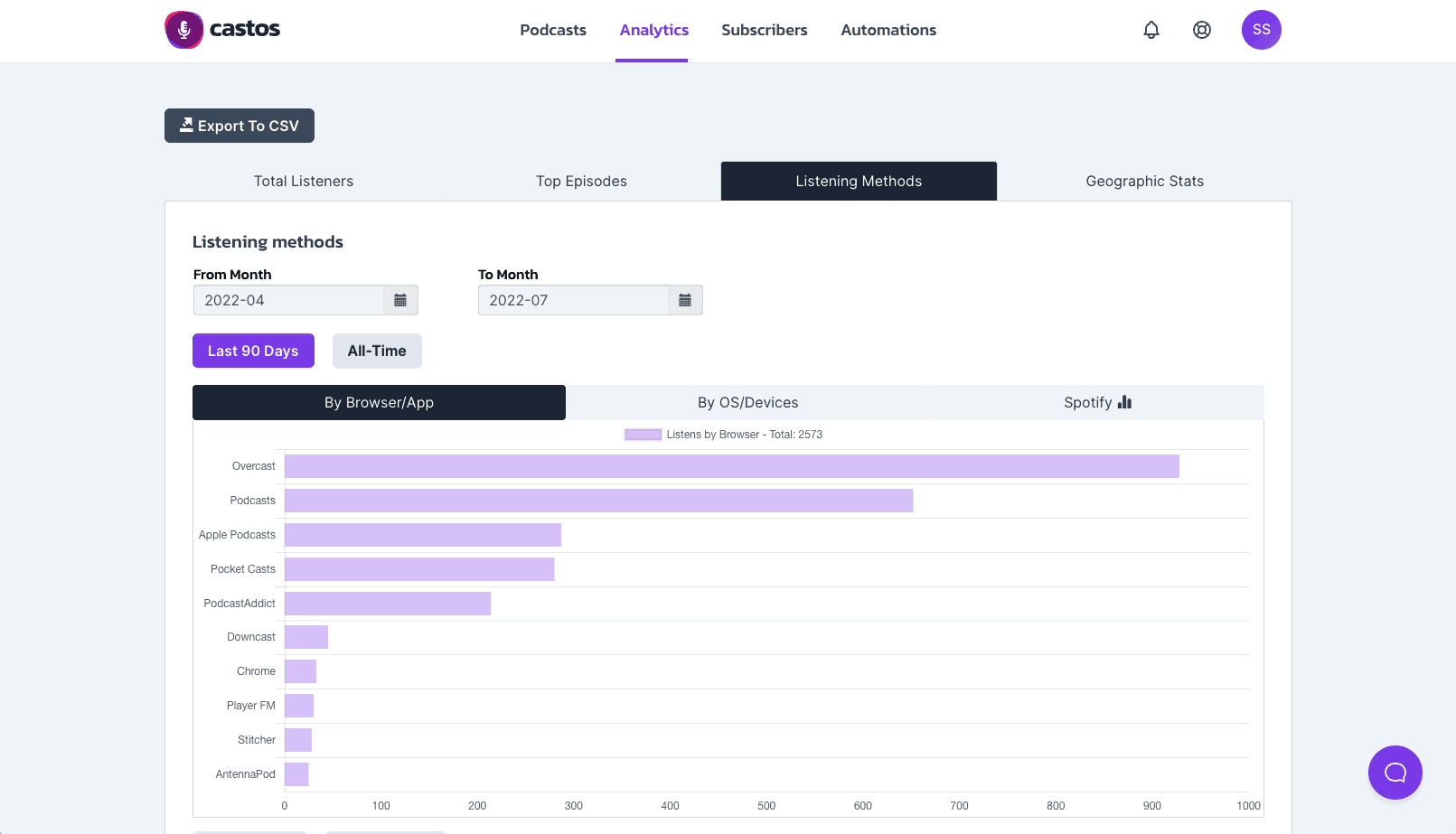
Task: Click 'Pocket Casts' axis label
Action: 243,569
